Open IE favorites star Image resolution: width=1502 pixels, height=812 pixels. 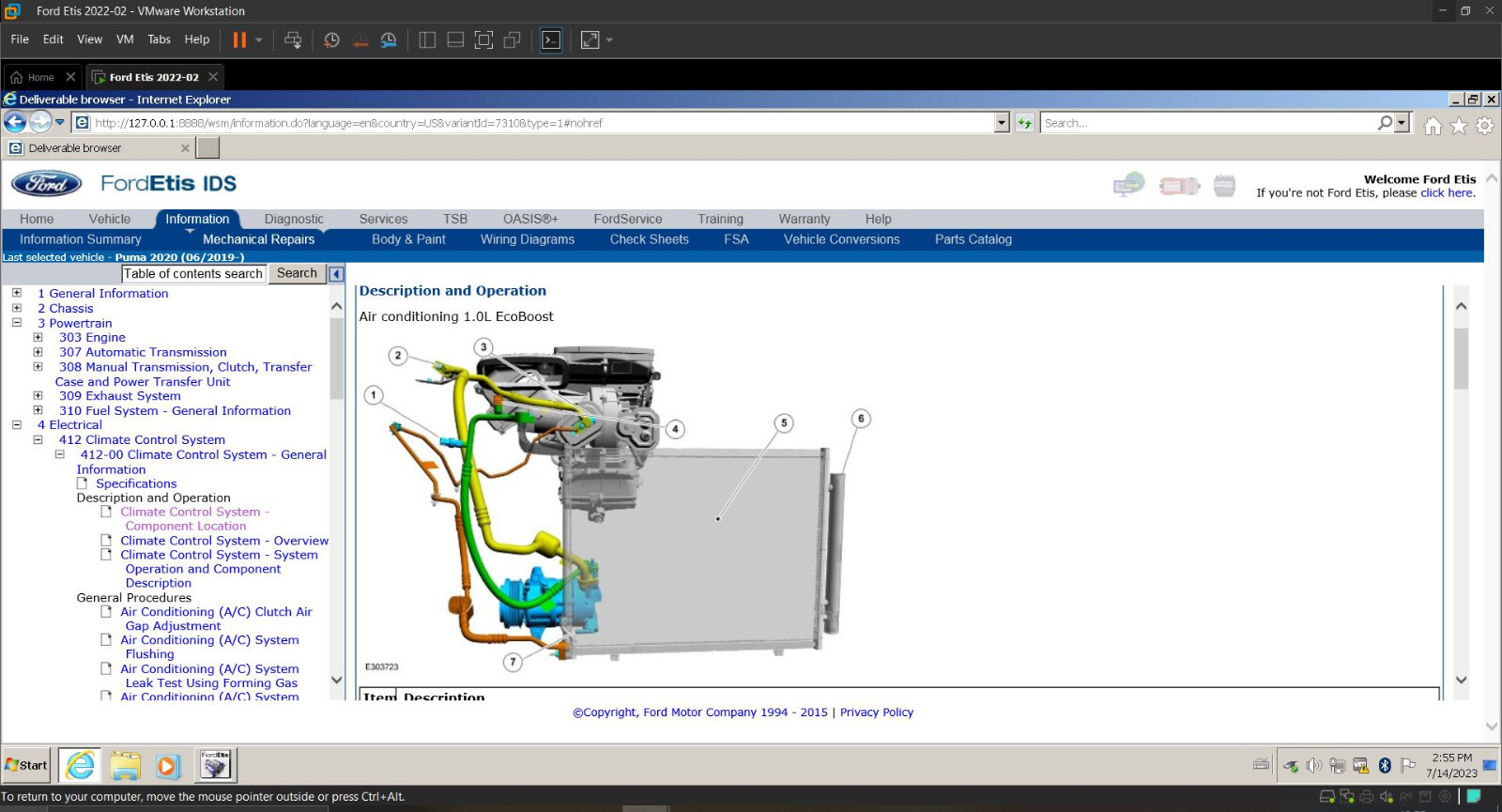1458,126
